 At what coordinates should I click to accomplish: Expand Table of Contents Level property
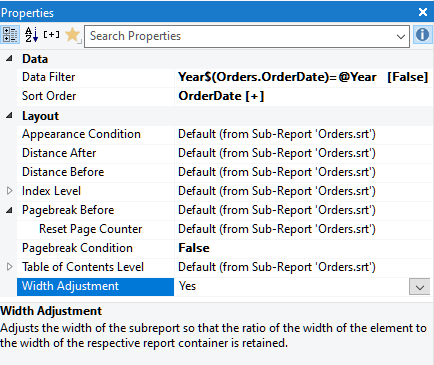[x=9, y=267]
